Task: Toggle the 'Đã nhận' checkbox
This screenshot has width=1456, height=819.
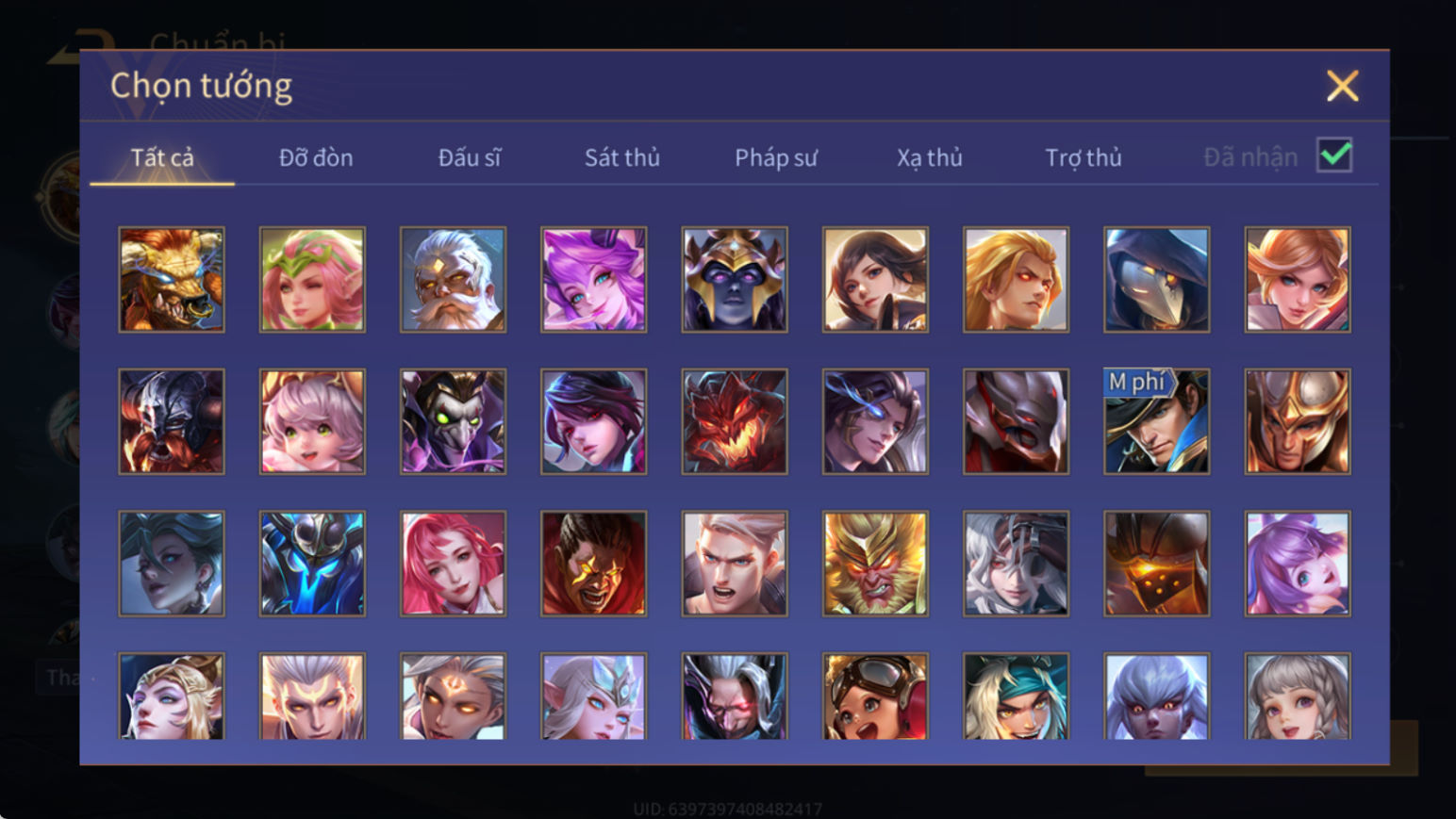Action: click(1334, 156)
